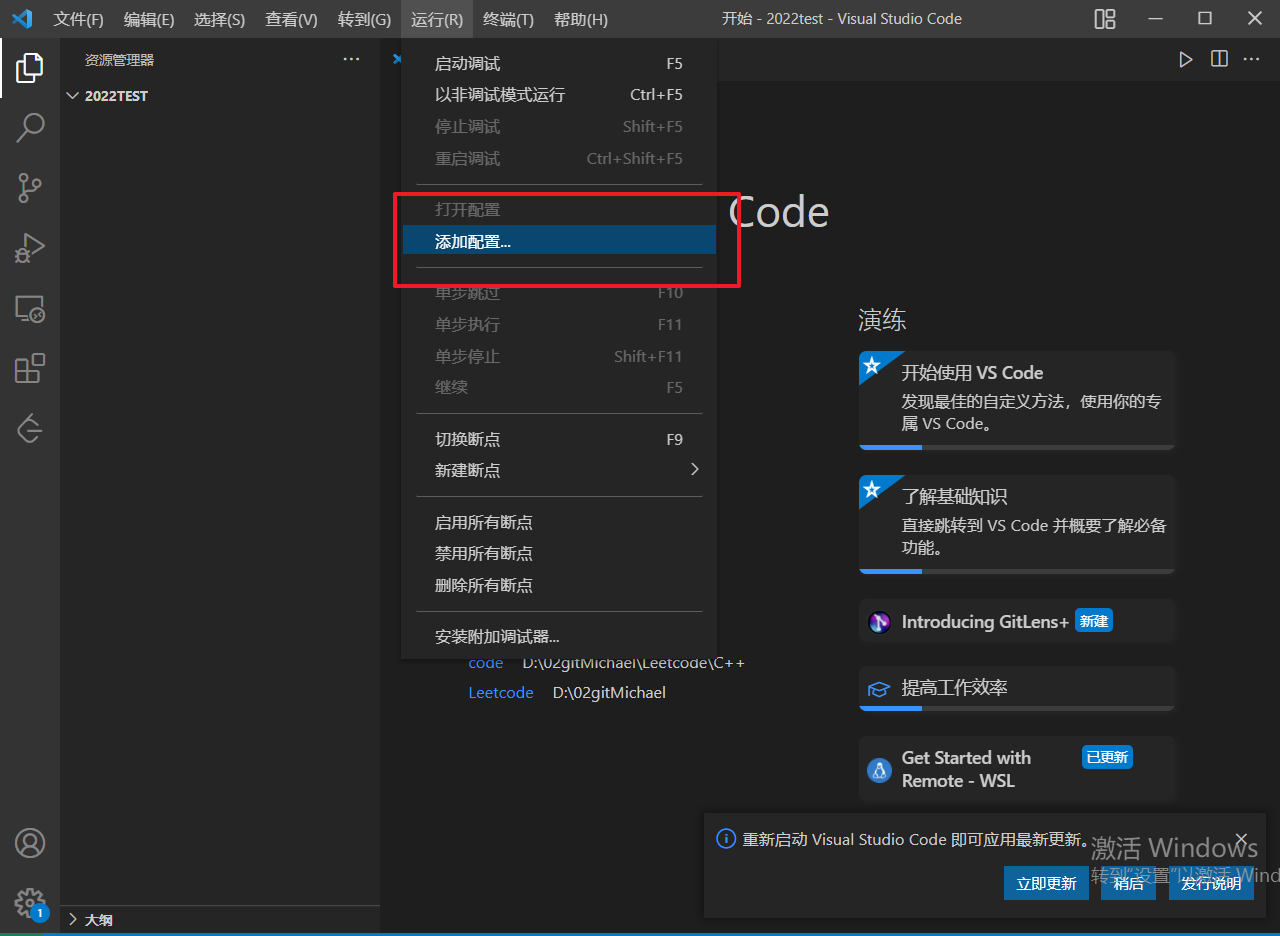Screen dimensions: 1280x936
Task: Close the update notification with X
Action: click(x=1241, y=839)
